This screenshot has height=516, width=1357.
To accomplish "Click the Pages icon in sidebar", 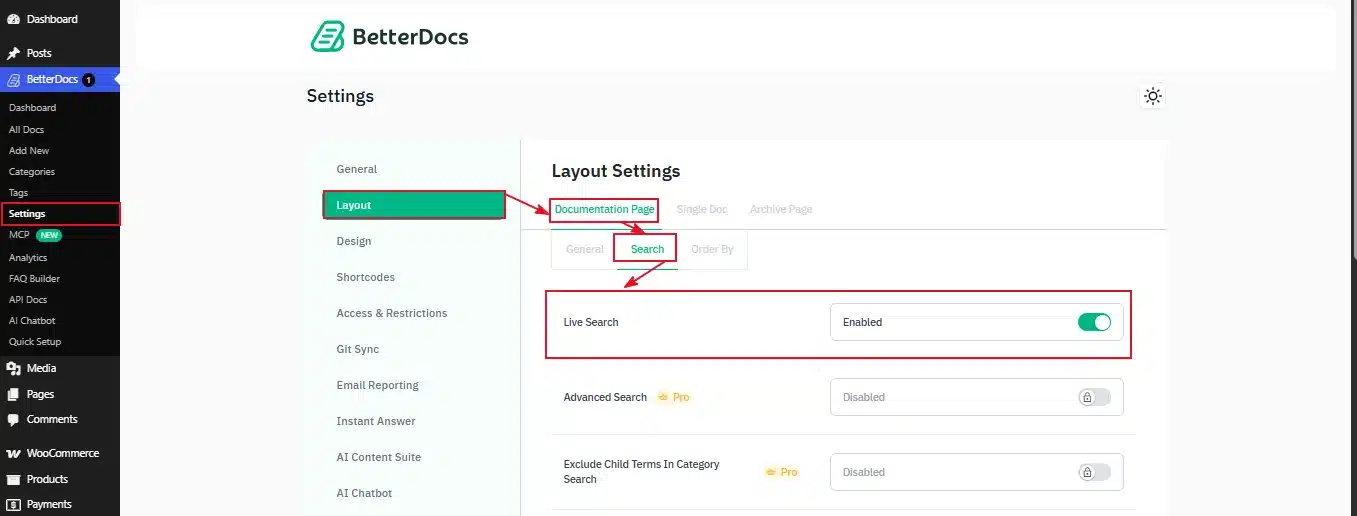I will tap(14, 394).
